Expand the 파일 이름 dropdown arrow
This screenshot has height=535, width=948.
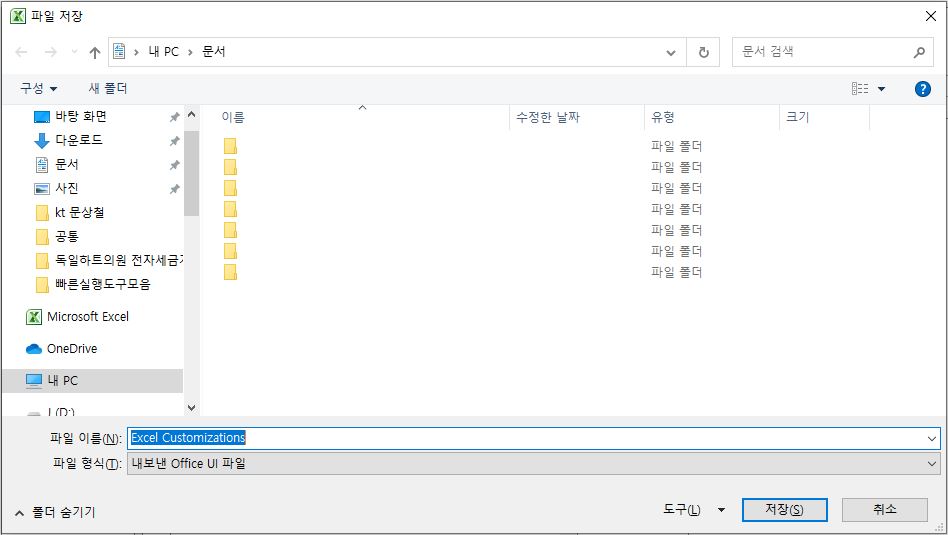pos(932,438)
